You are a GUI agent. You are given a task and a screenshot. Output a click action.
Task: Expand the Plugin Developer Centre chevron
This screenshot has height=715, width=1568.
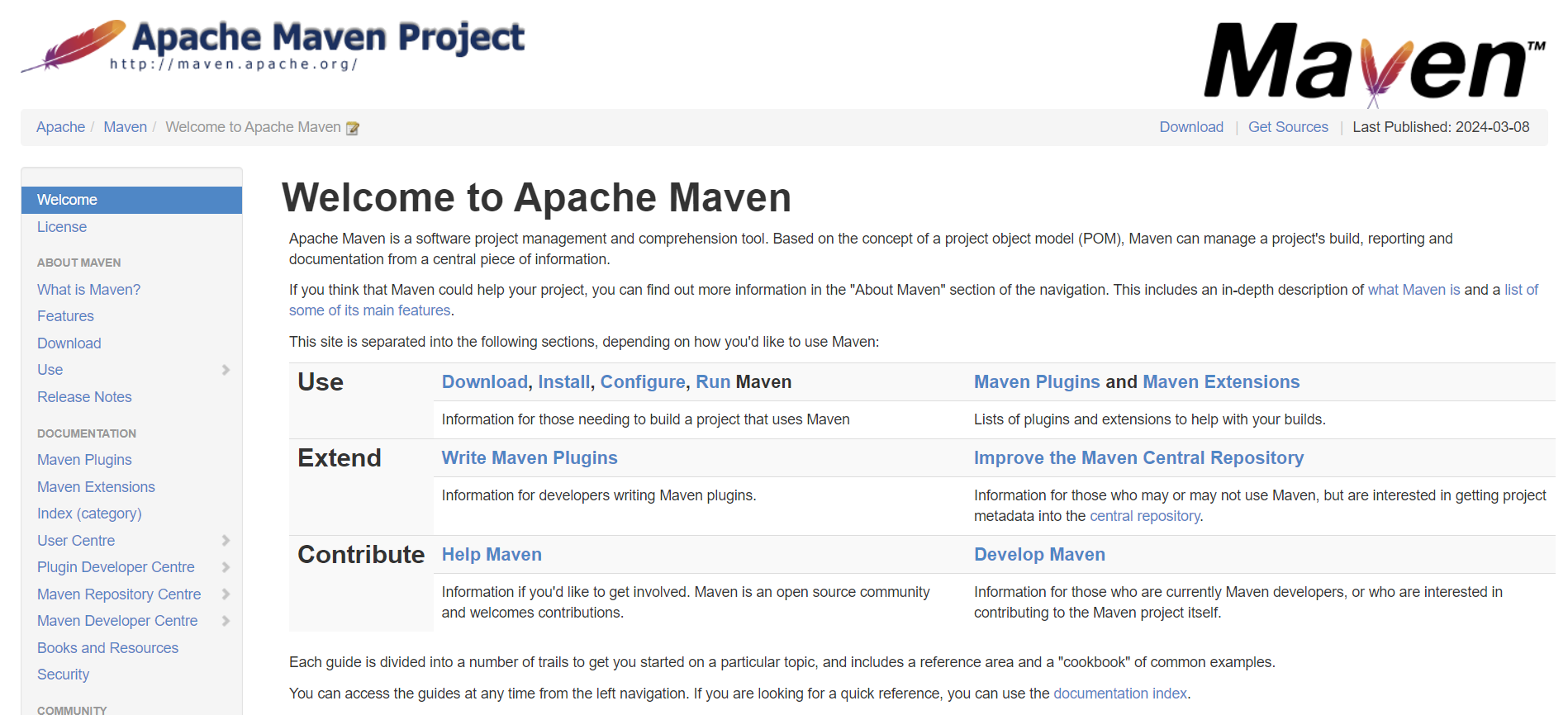click(x=226, y=567)
